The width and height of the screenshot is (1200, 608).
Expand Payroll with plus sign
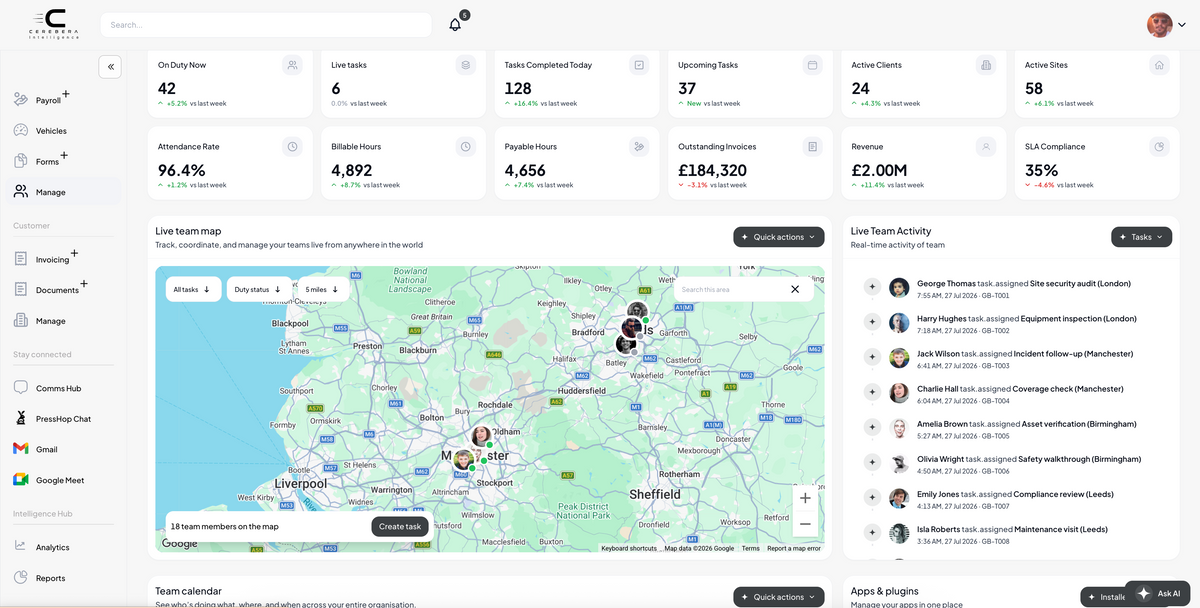point(66,94)
